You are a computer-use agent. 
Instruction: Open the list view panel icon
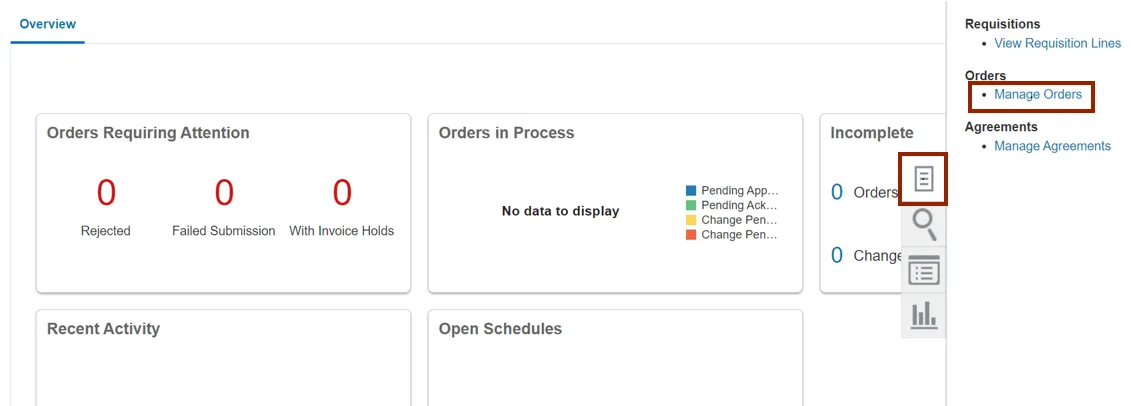(x=924, y=270)
